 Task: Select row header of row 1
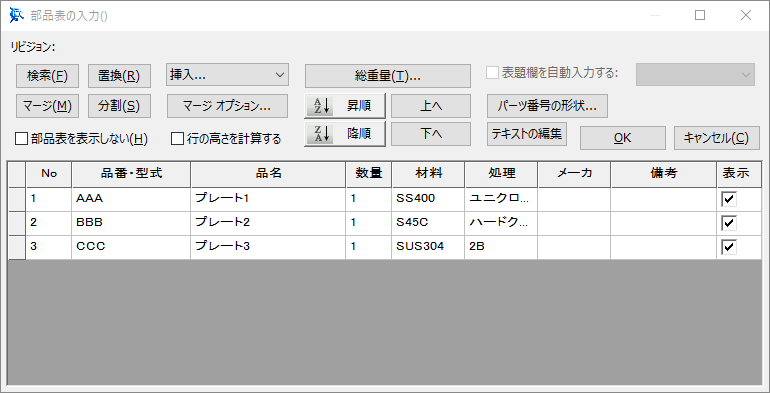(x=17, y=199)
